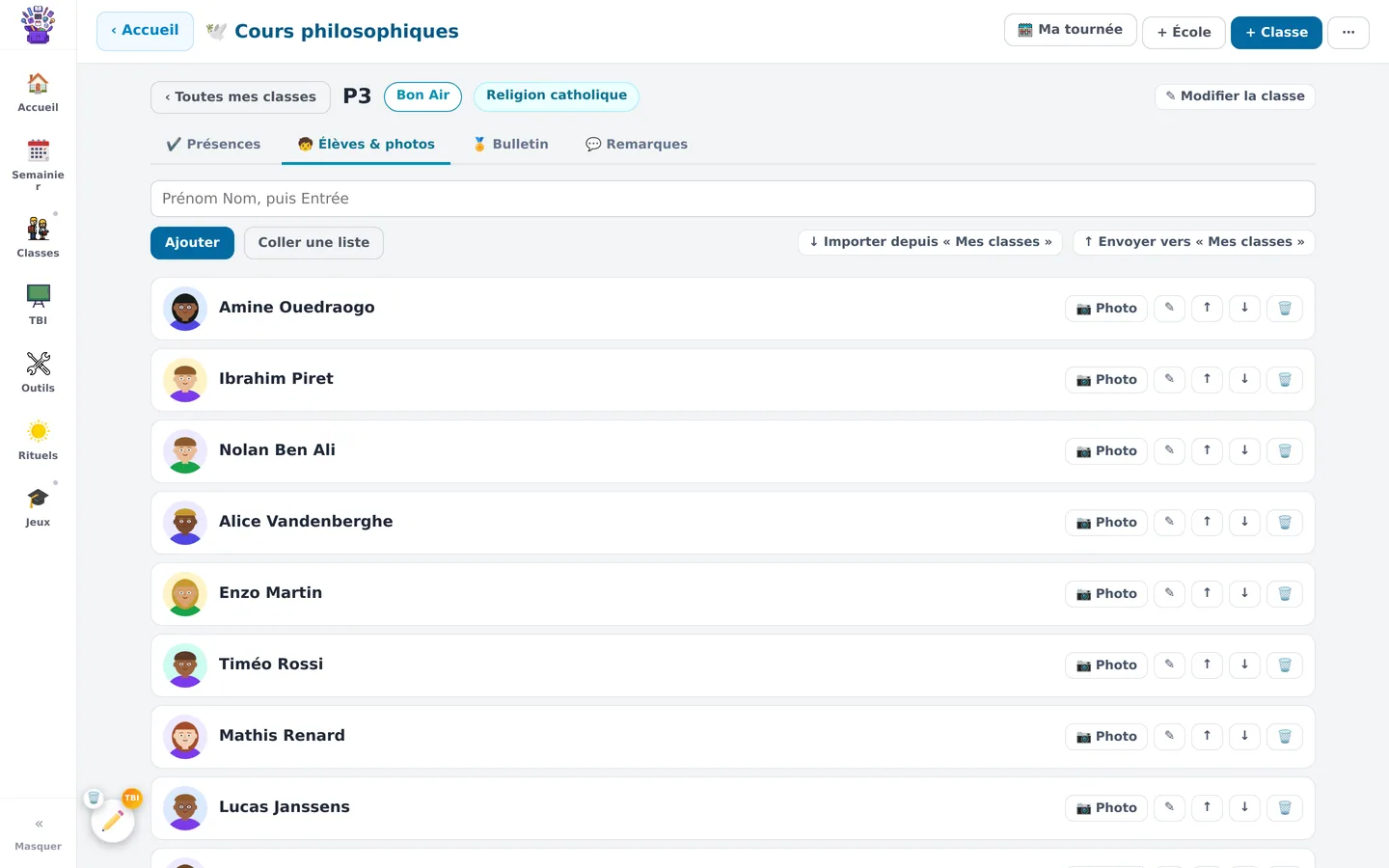Move Mathis Renard up

[x=1207, y=737]
